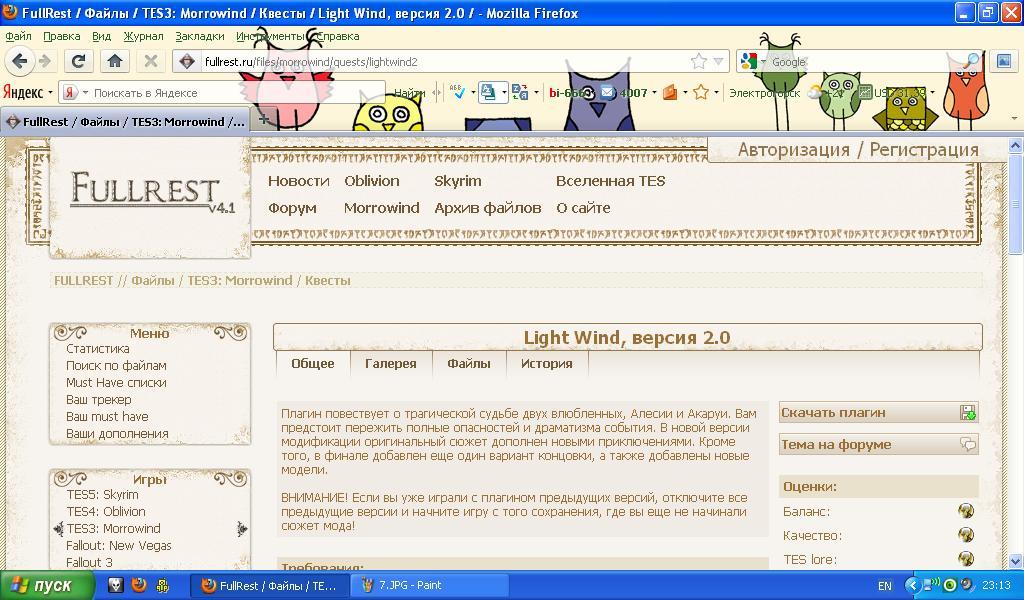Click the Stop loading X button
This screenshot has height=600, width=1024.
(151, 61)
